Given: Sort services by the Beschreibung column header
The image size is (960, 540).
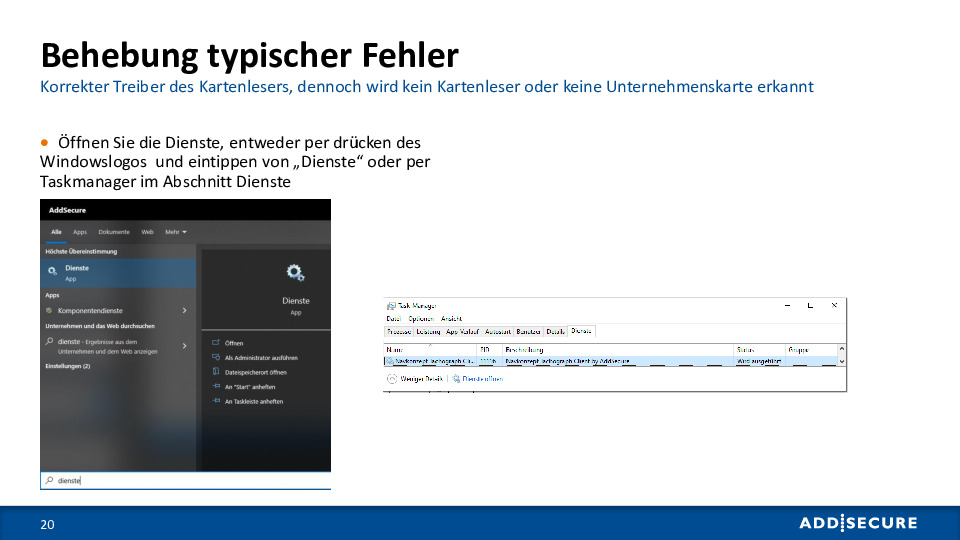Looking at the screenshot, I should (618, 350).
